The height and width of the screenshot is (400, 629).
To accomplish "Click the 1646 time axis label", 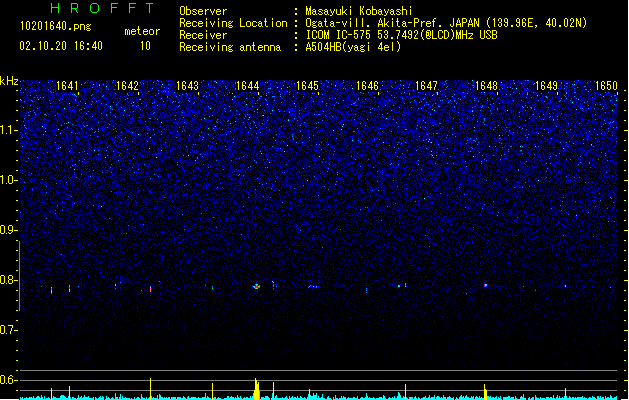I will pos(367,86).
